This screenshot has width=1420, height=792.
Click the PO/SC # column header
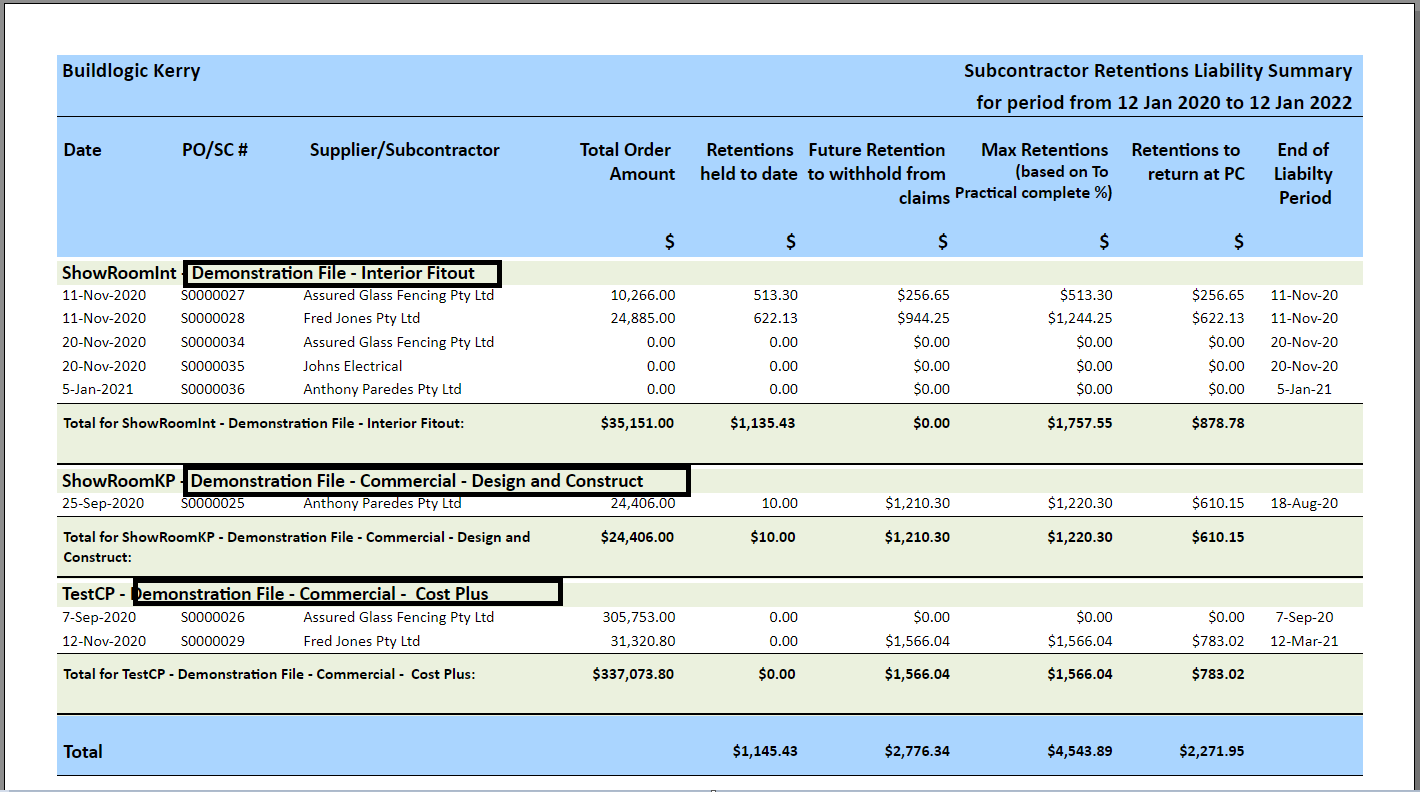(x=215, y=150)
